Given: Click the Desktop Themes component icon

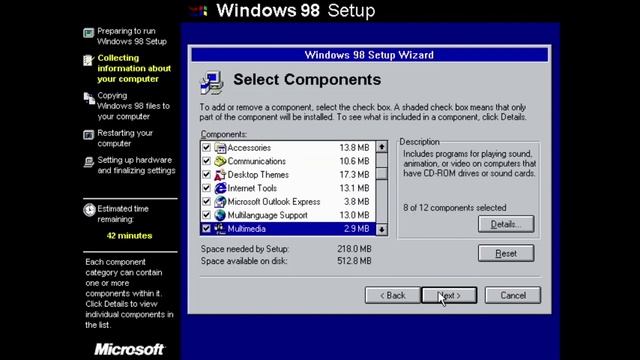Looking at the screenshot, I should click(x=220, y=175).
